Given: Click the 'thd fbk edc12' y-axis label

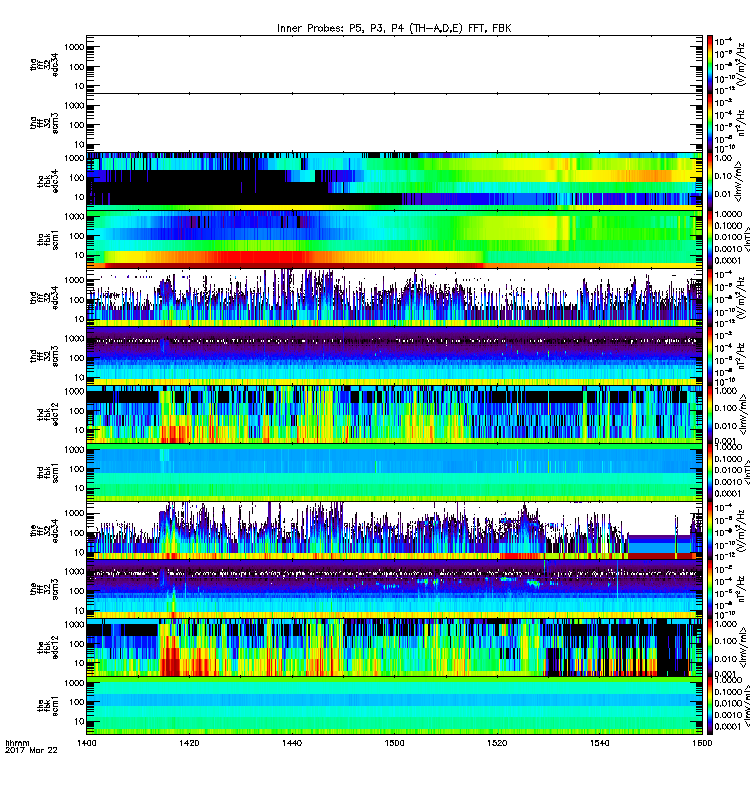Looking at the screenshot, I should point(48,414).
